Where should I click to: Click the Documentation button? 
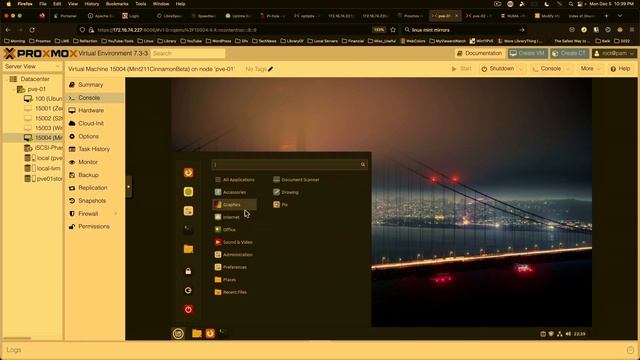point(480,53)
